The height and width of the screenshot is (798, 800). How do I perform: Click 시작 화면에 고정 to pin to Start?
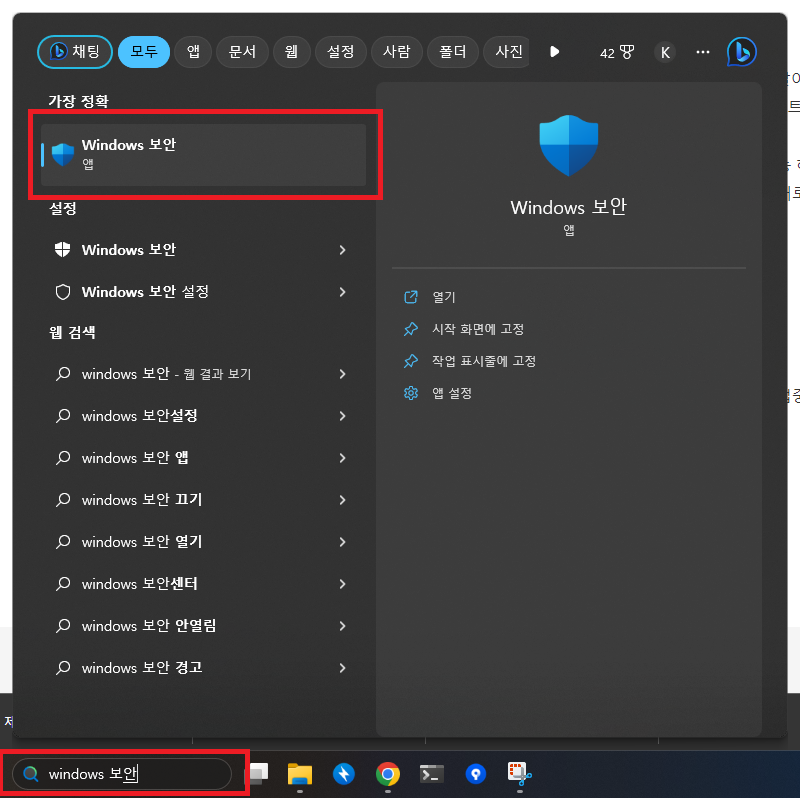point(478,329)
